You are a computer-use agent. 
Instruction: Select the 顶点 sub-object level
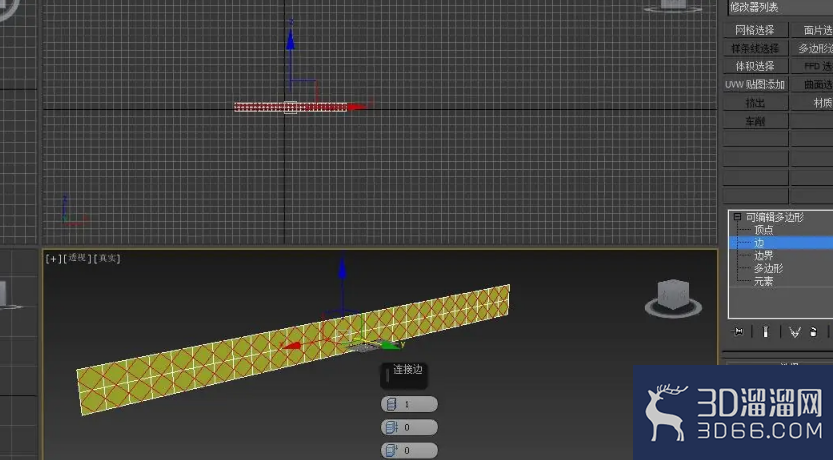click(x=763, y=230)
